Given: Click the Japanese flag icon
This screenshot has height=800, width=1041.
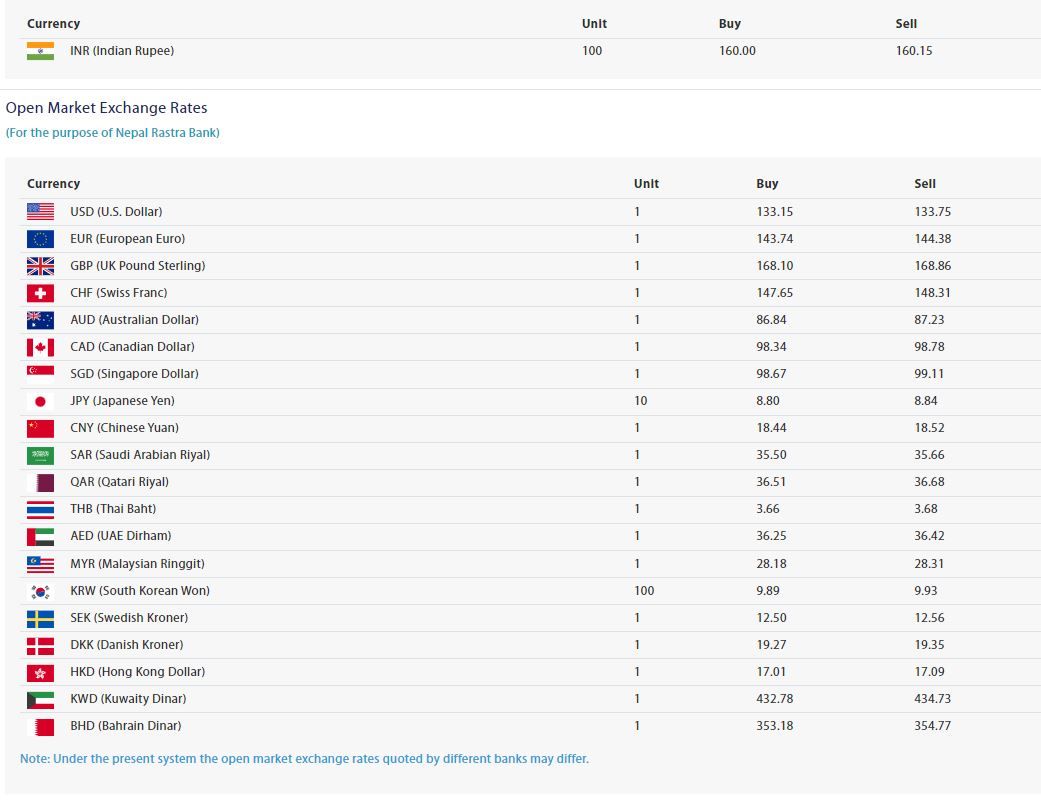Looking at the screenshot, I should pos(40,401).
